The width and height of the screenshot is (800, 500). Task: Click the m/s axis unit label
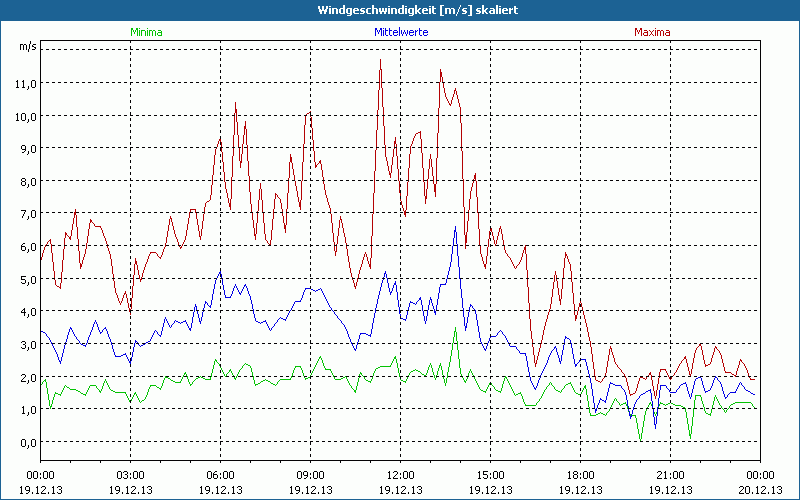point(28,46)
